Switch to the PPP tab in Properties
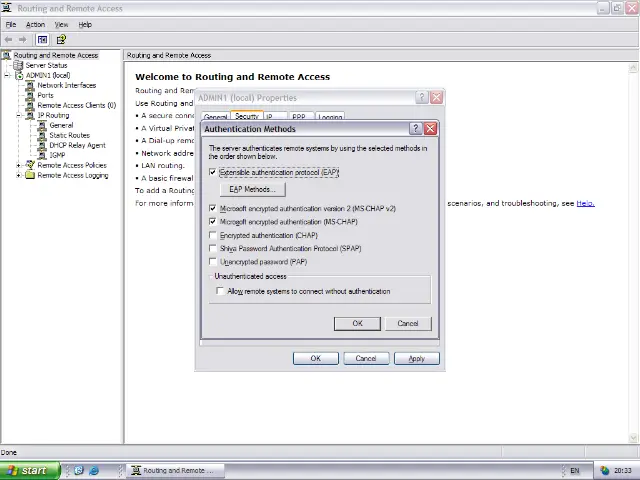The image size is (640, 480). point(299,117)
